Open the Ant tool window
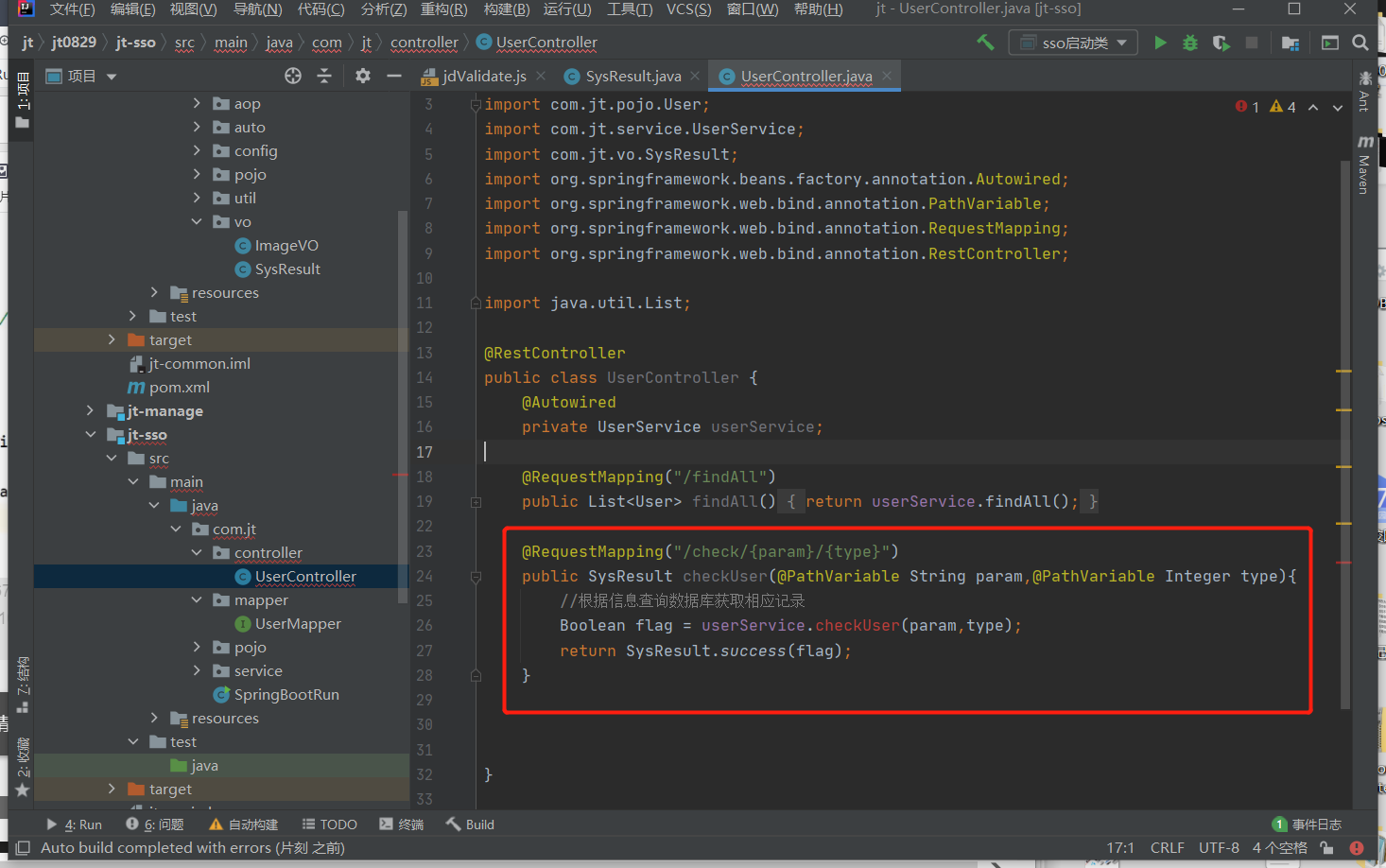 1364,91
